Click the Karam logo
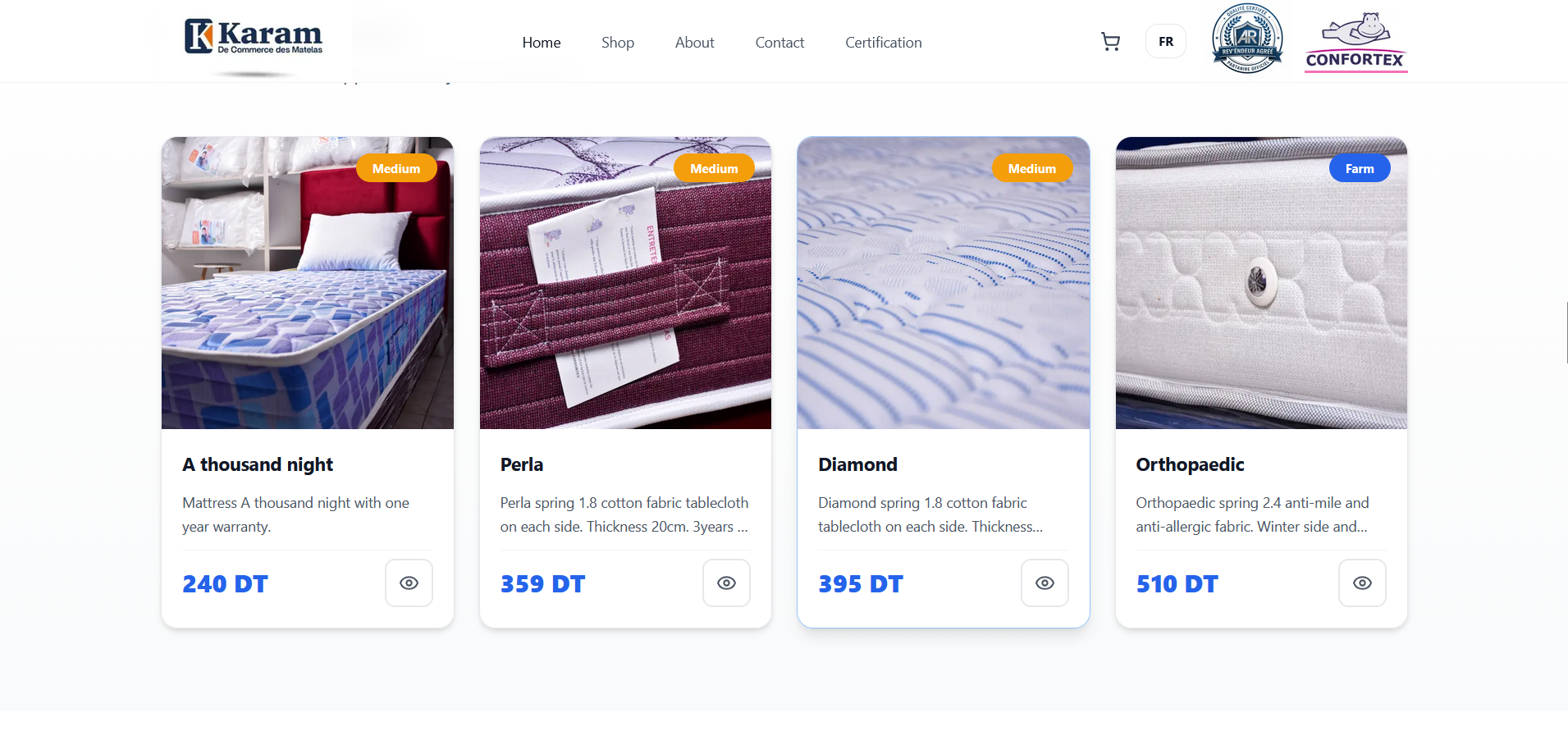1568x745 pixels. pos(254,37)
